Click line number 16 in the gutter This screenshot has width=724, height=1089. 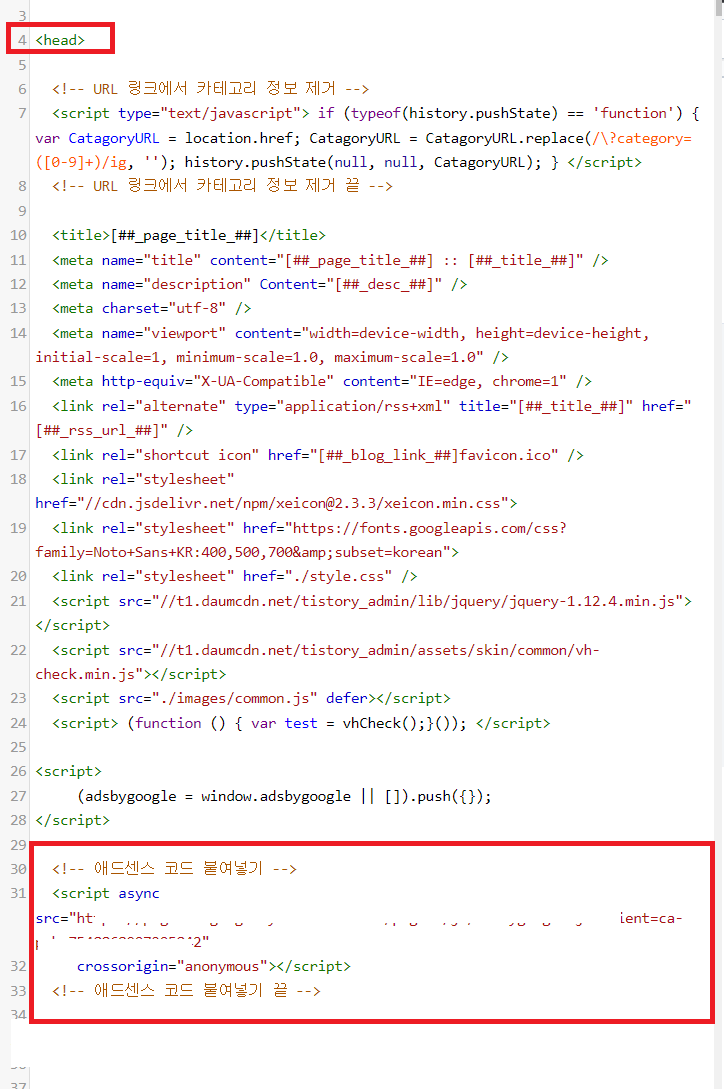(x=18, y=406)
